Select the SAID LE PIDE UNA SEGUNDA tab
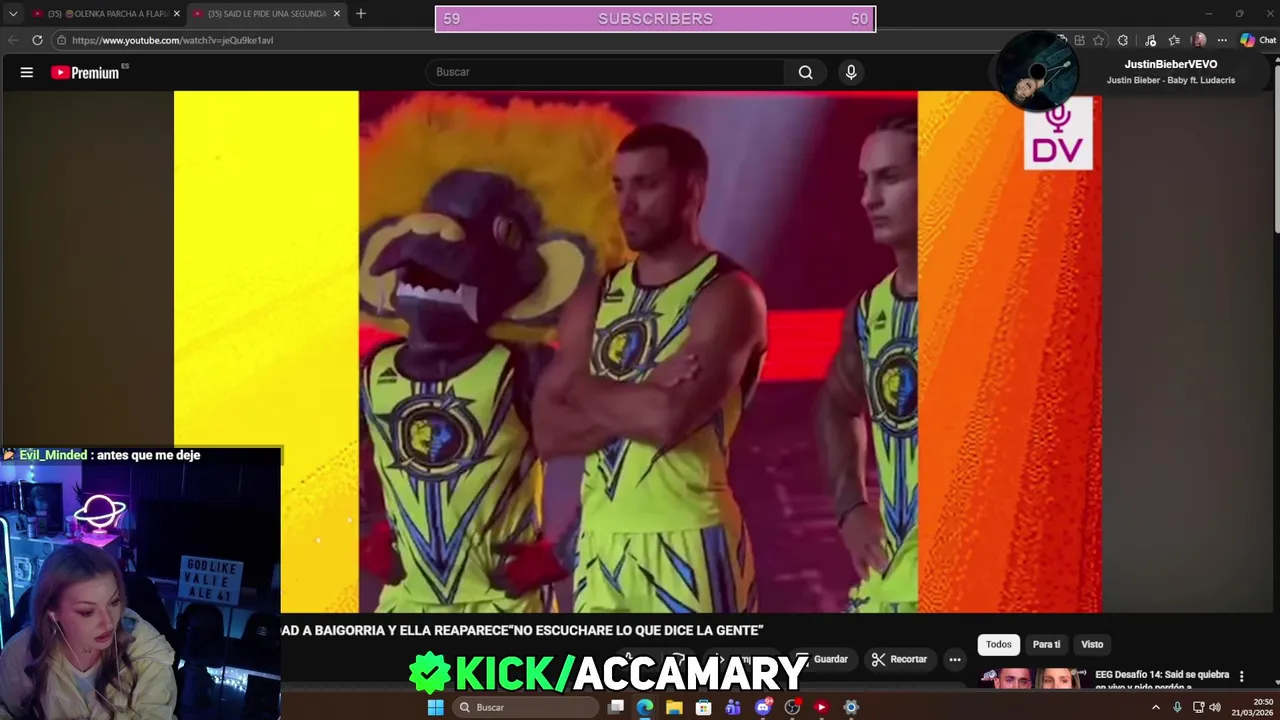The width and height of the screenshot is (1280, 720). [x=267, y=14]
